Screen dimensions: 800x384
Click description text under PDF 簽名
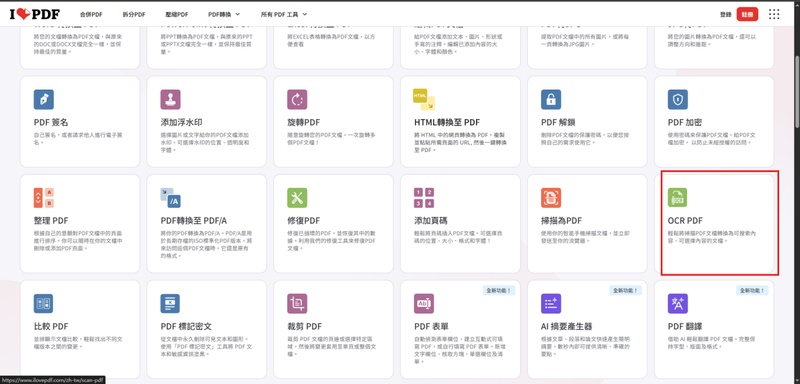[x=78, y=138]
